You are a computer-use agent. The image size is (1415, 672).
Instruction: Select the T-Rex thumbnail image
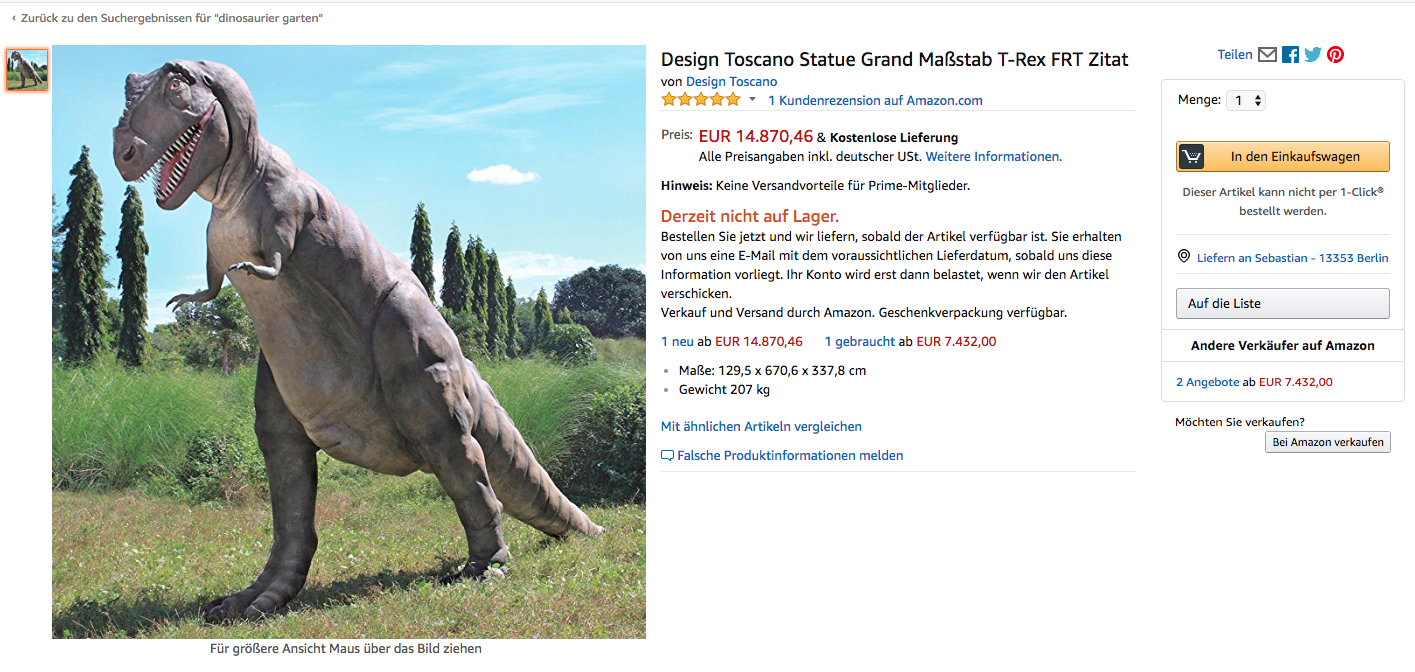(27, 70)
